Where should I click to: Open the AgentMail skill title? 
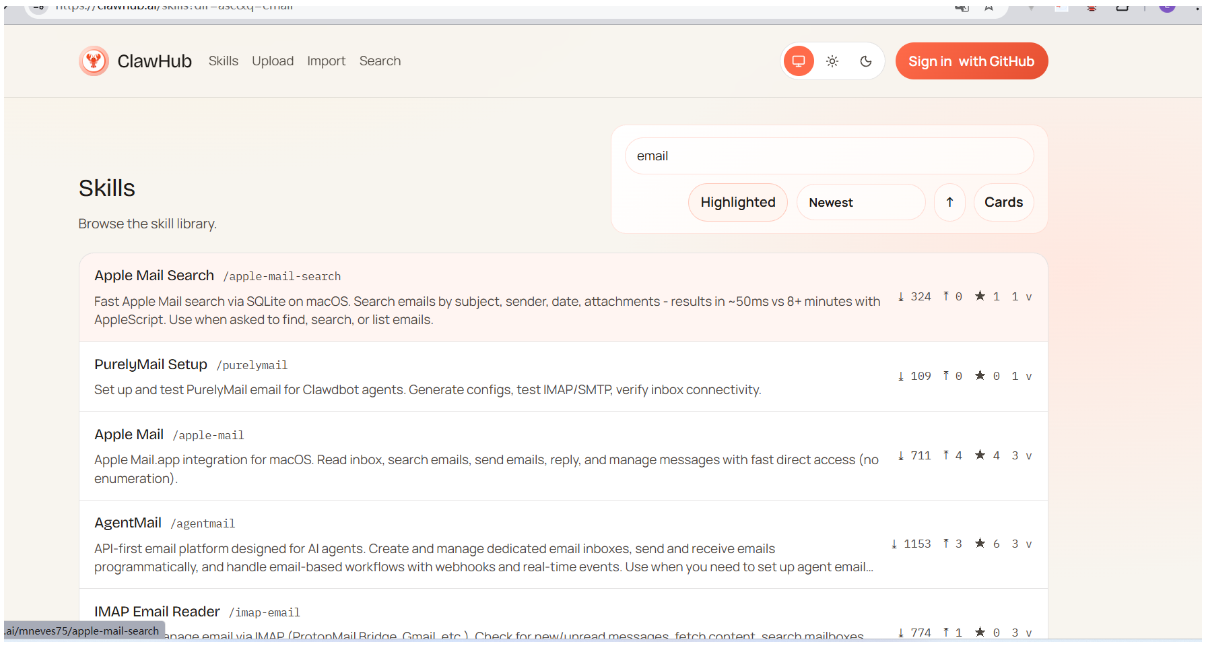(128, 522)
